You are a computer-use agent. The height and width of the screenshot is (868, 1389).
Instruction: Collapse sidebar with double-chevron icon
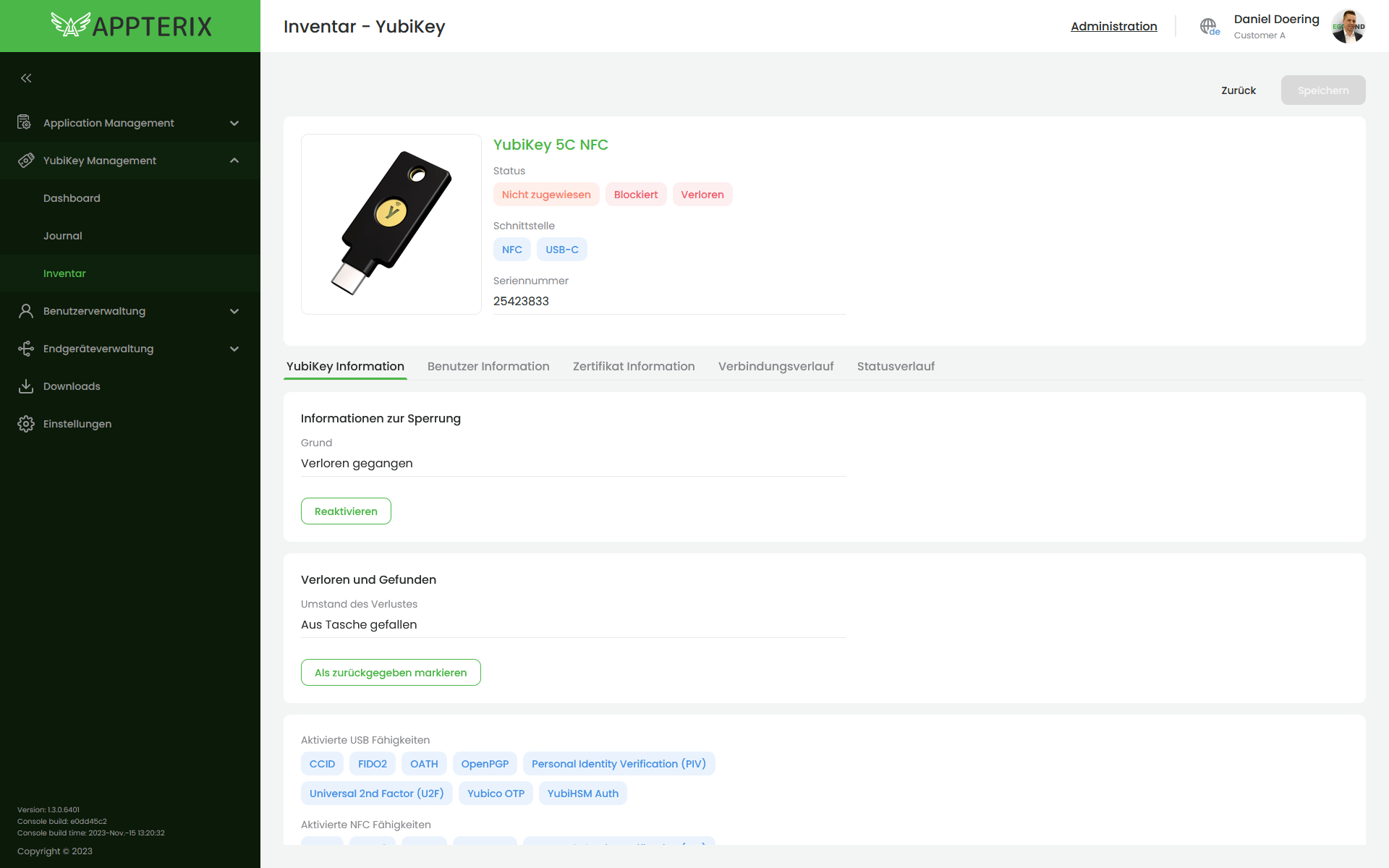[26, 78]
